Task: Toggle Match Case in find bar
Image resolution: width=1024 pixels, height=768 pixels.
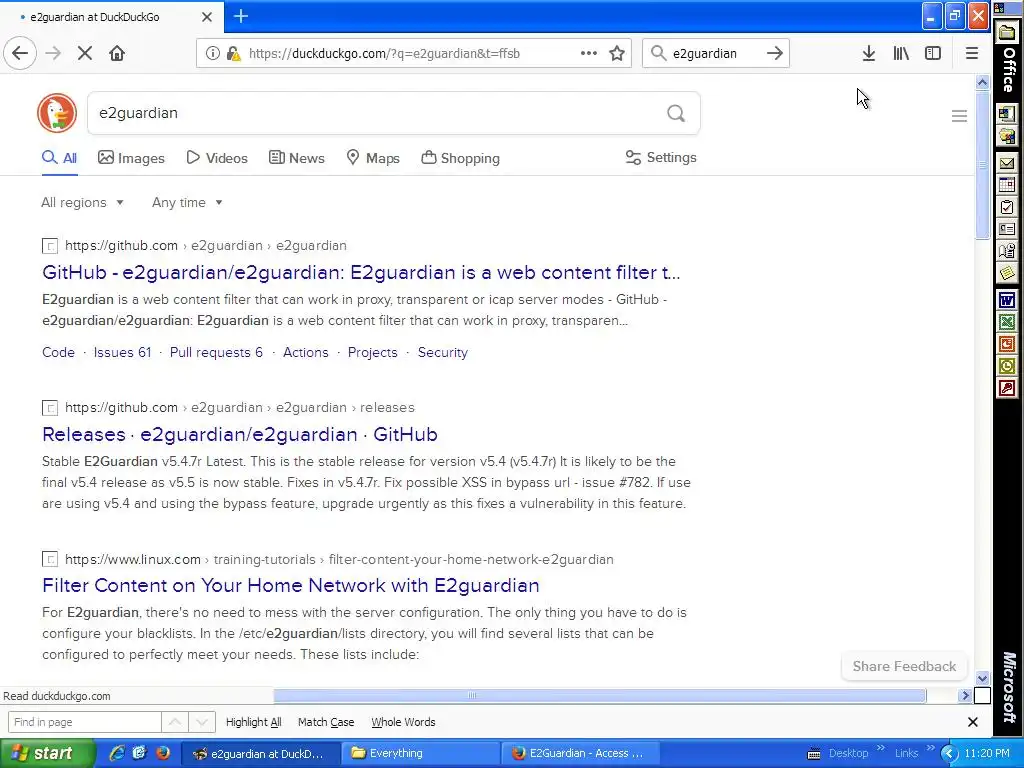Action: [326, 722]
